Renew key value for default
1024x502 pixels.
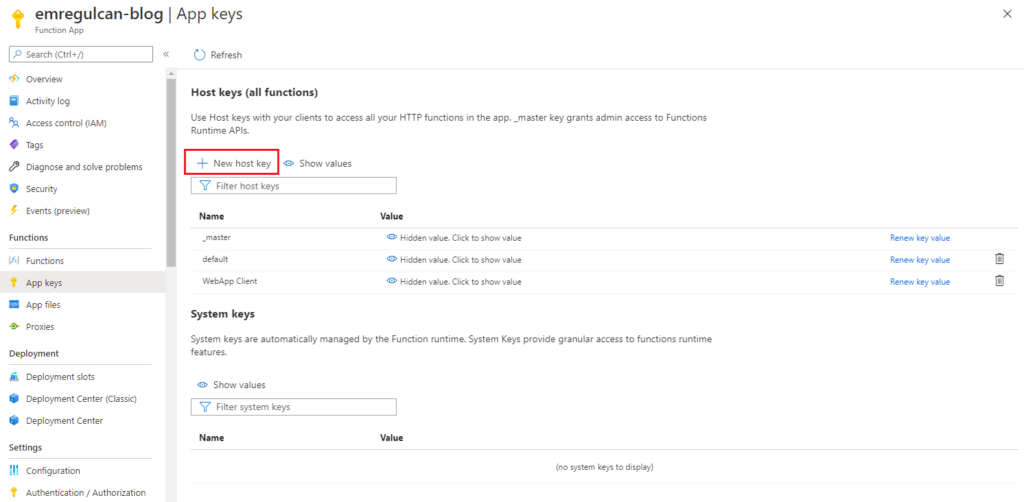click(920, 260)
